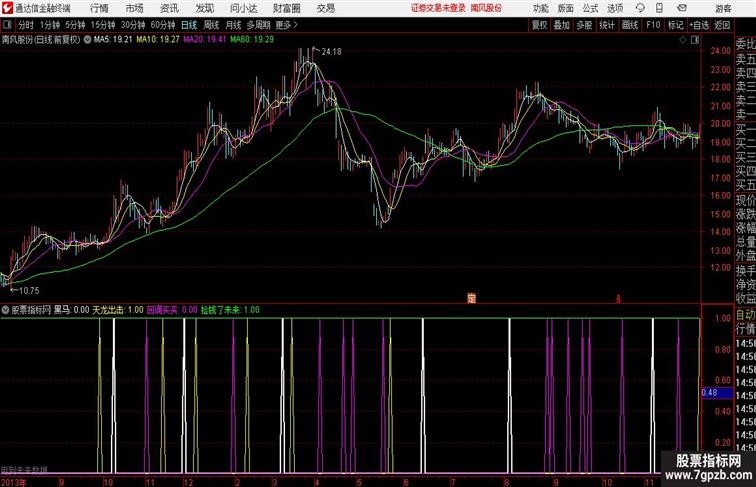This screenshot has height=487, width=756.
Task: Select the 月线 monthly period tab
Action: click(233, 25)
